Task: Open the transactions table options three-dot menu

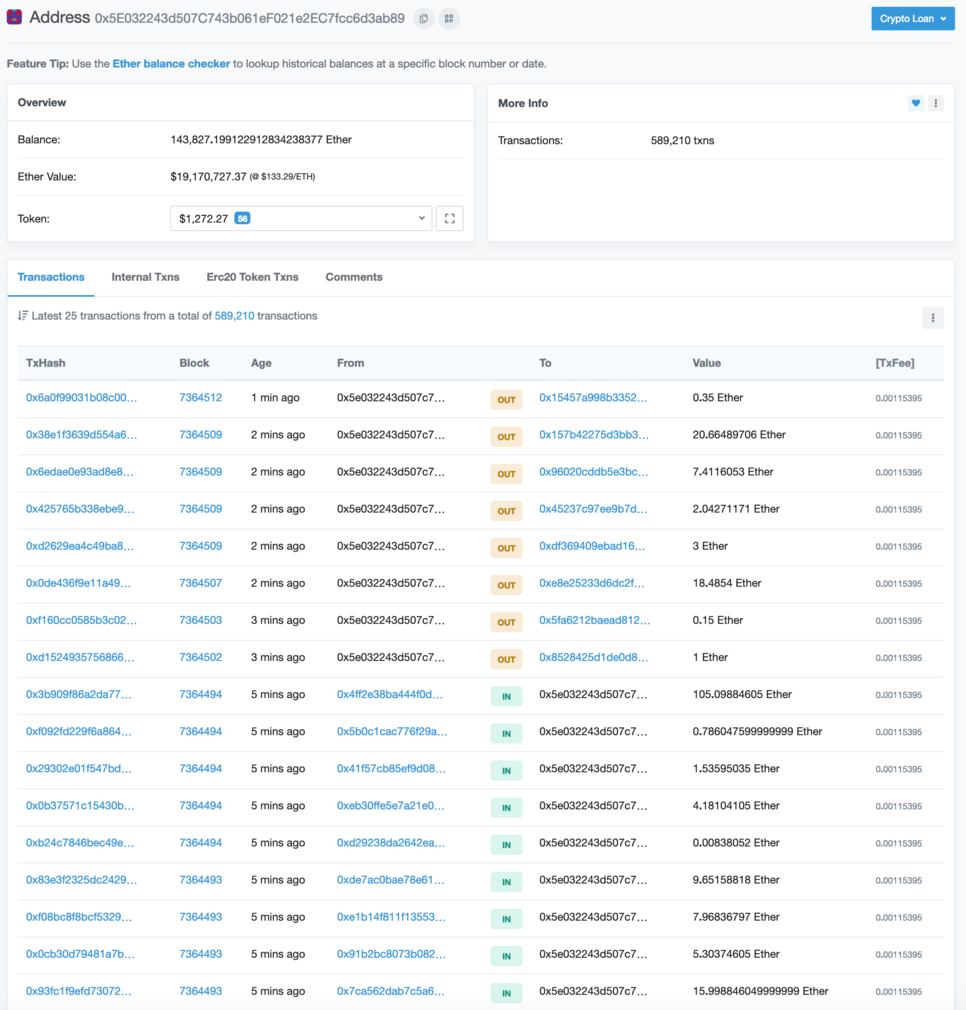Action: (x=933, y=318)
